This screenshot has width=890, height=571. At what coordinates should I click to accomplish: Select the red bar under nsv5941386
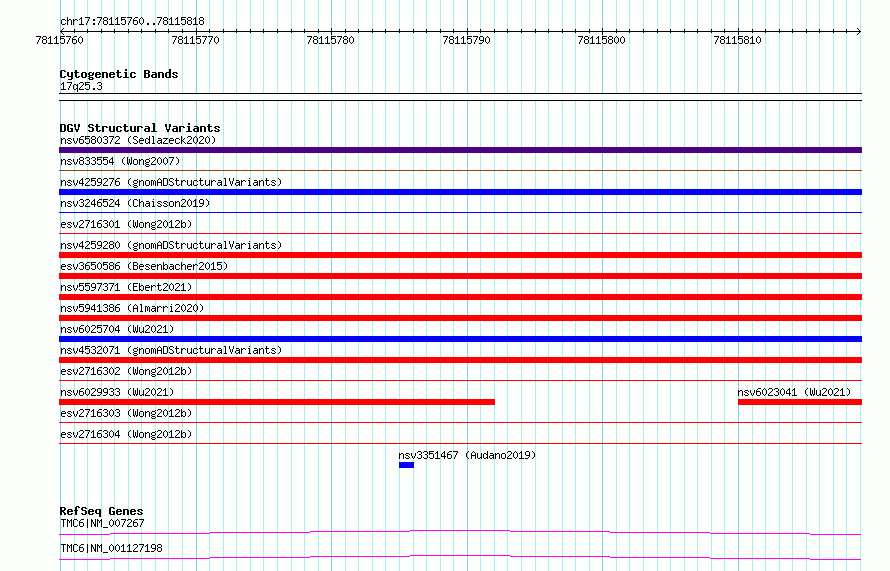point(460,318)
